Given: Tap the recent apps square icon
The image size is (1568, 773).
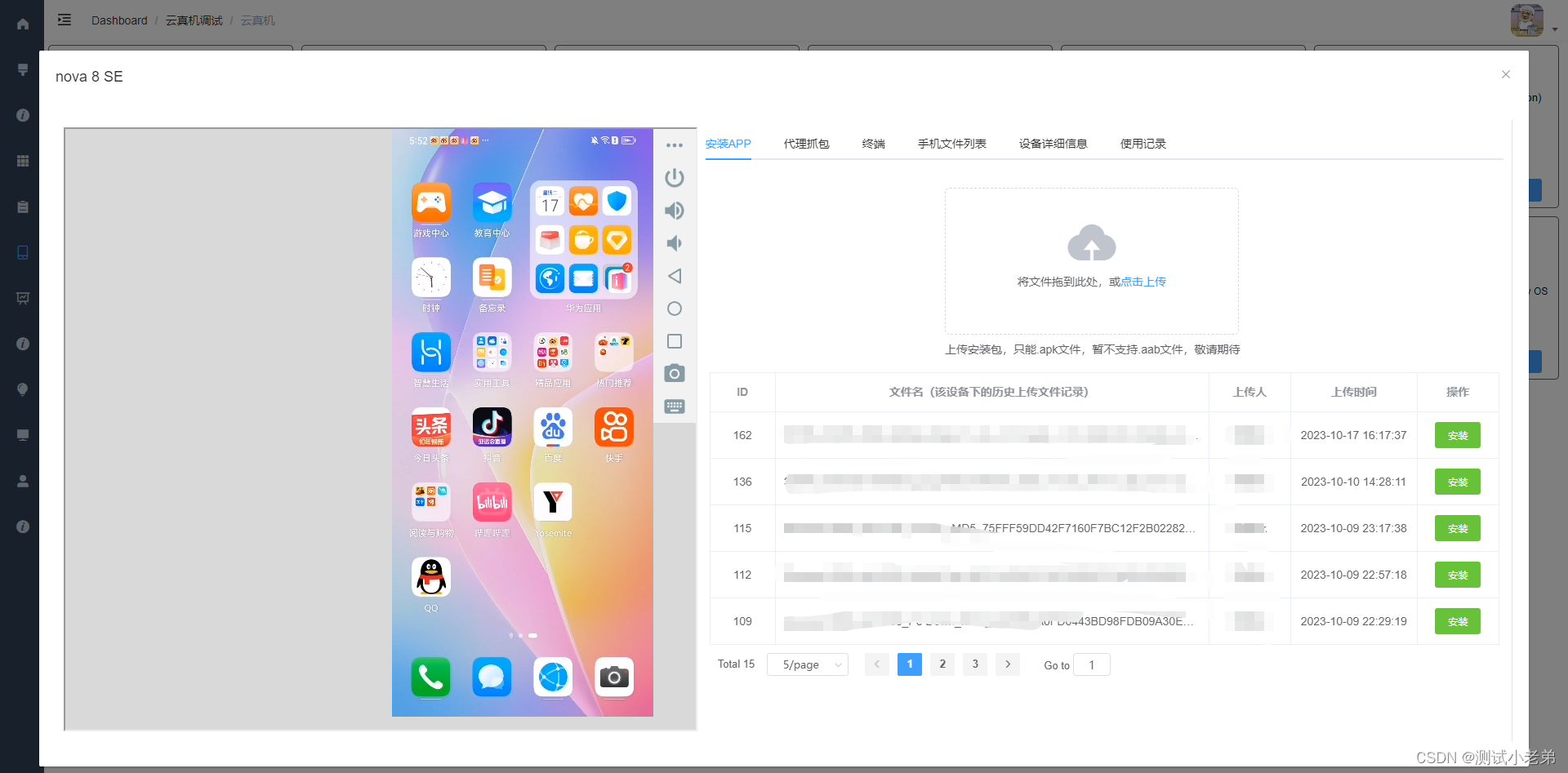Looking at the screenshot, I should (x=675, y=341).
